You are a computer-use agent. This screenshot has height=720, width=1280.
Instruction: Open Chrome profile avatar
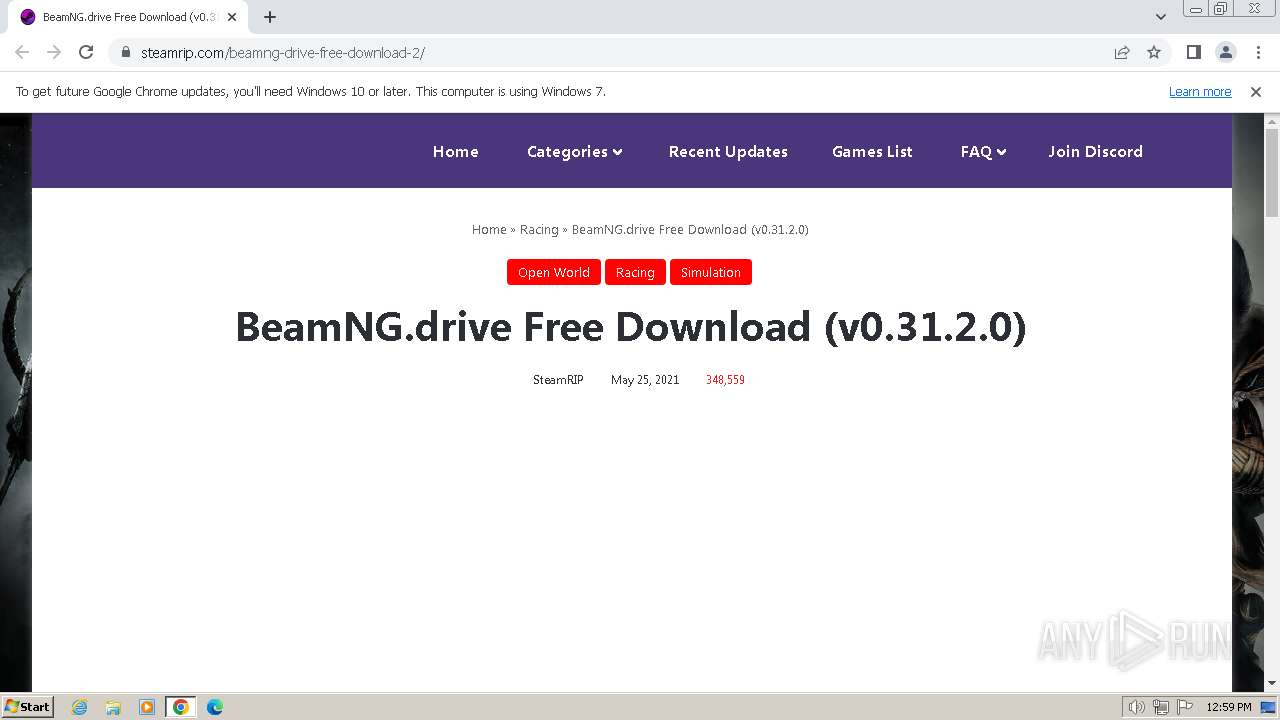point(1225,52)
